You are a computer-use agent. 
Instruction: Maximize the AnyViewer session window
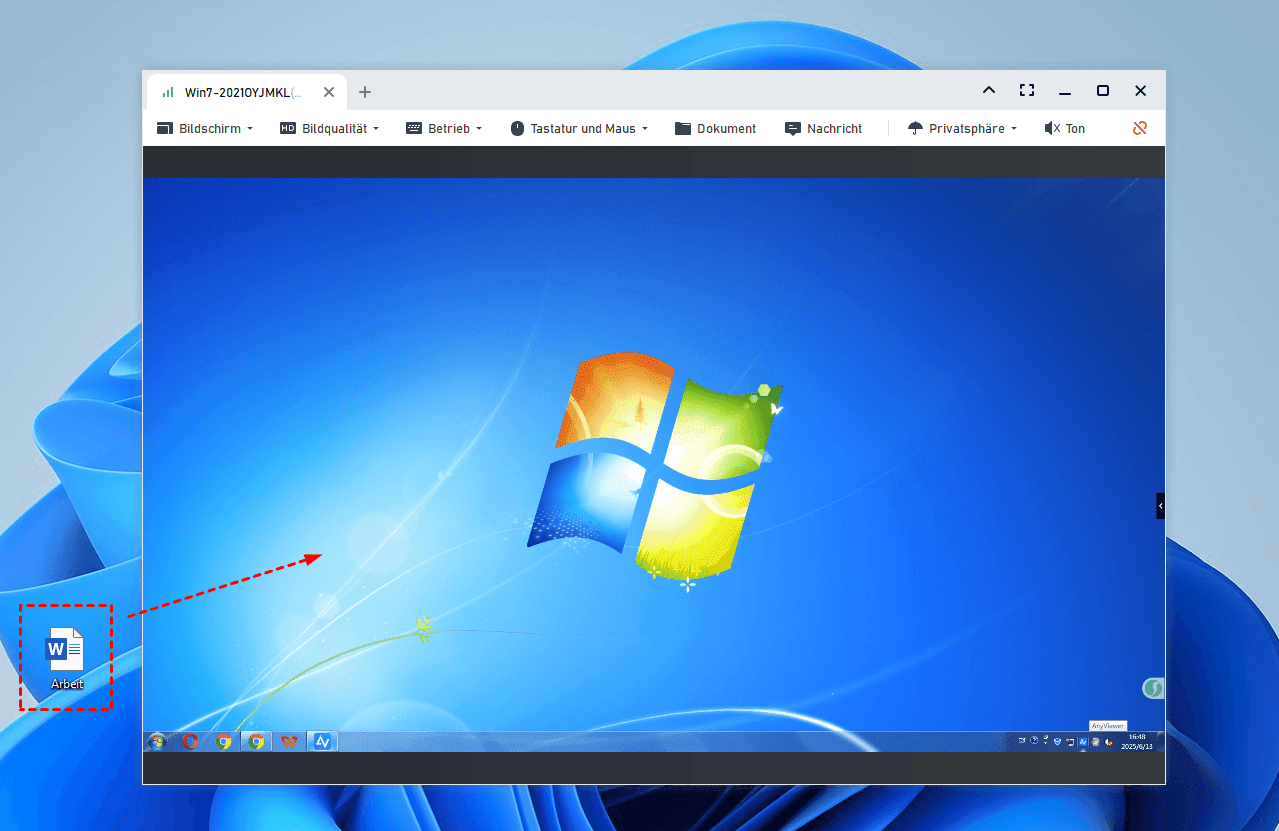(x=1103, y=90)
